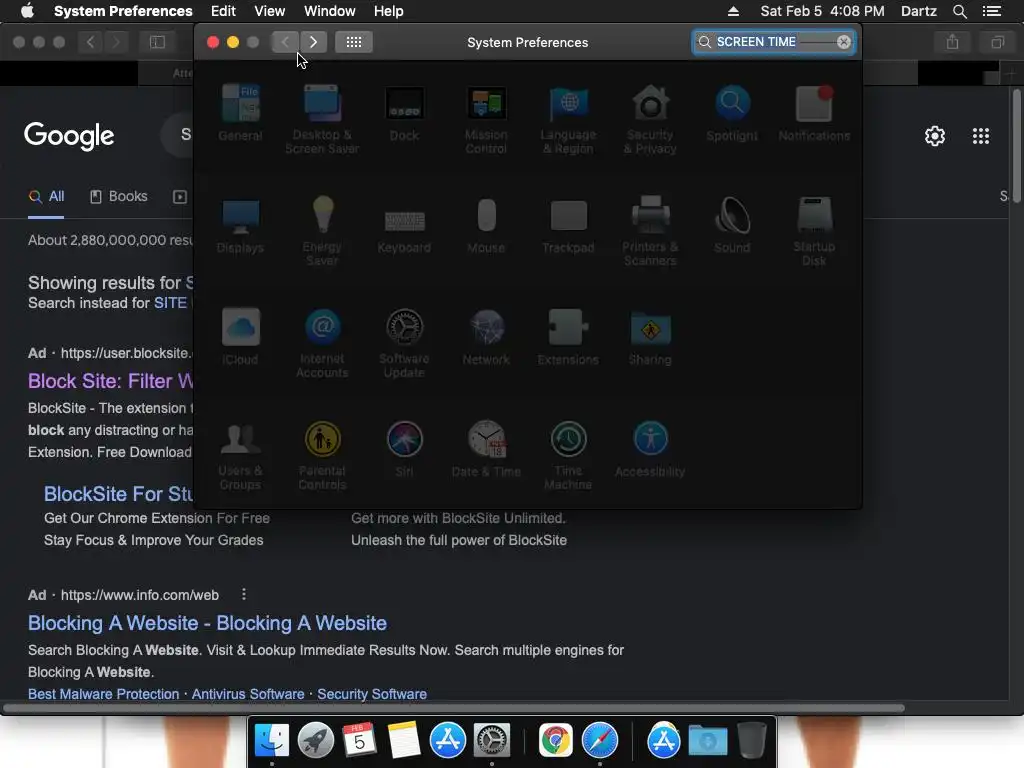The image size is (1024, 768).
Task: Open the View menu
Action: point(270,11)
